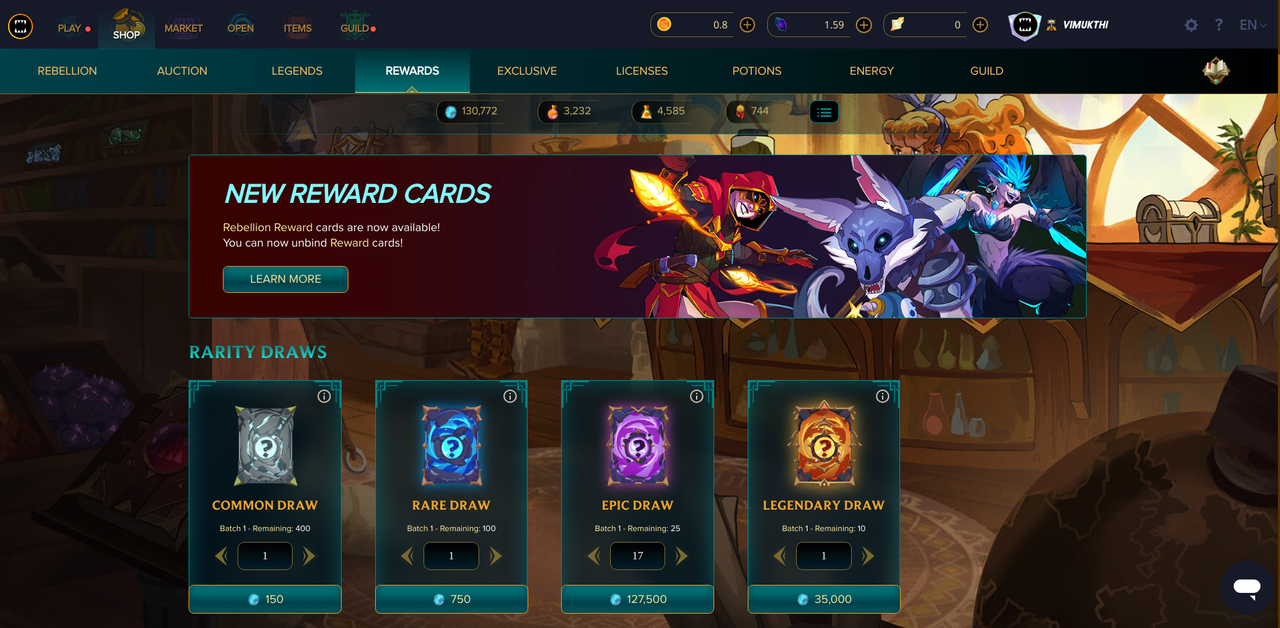The image size is (1280, 628).
Task: Open the help question mark icon
Action: pyautogui.click(x=1219, y=25)
